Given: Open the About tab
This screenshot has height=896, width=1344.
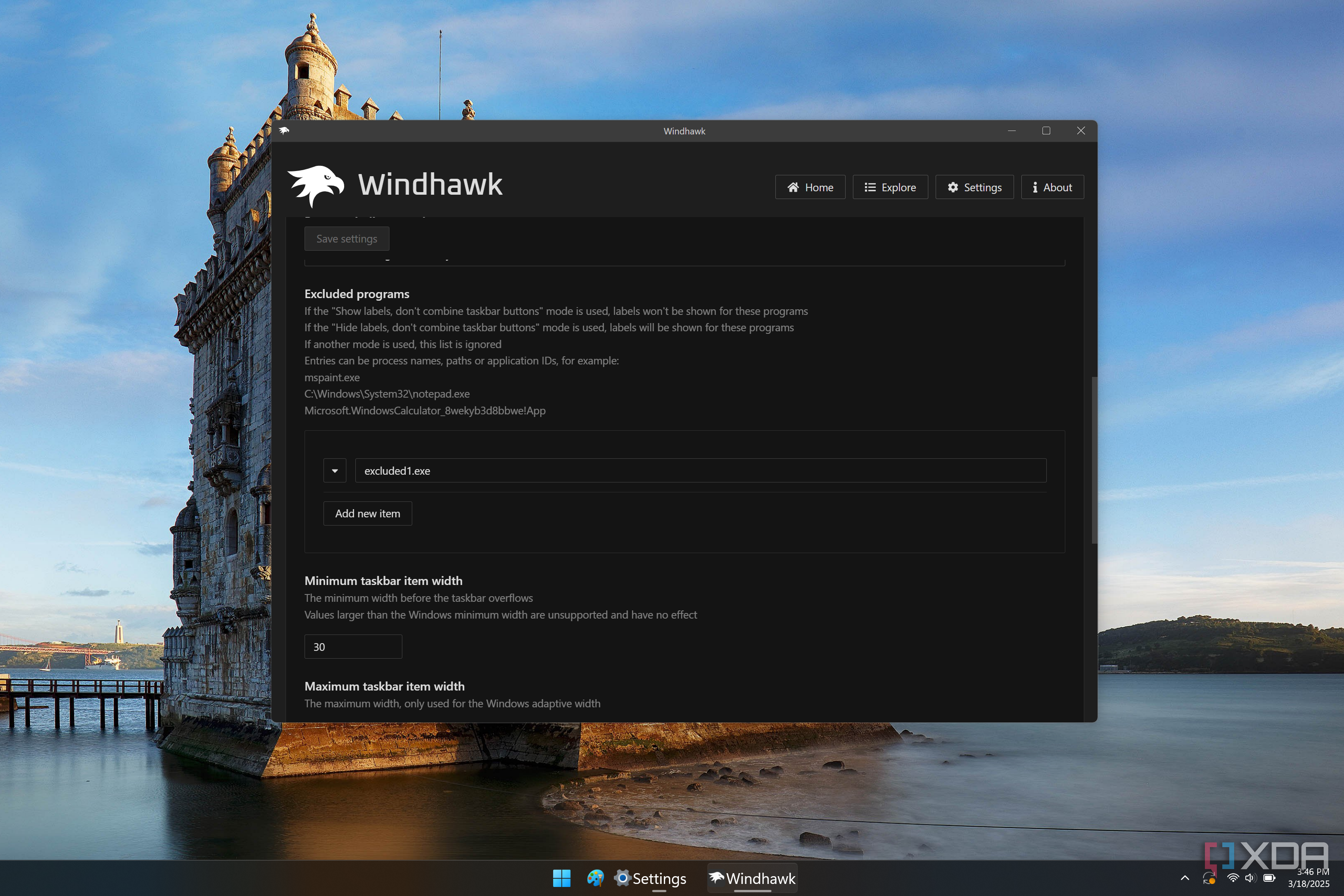Looking at the screenshot, I should point(1052,187).
